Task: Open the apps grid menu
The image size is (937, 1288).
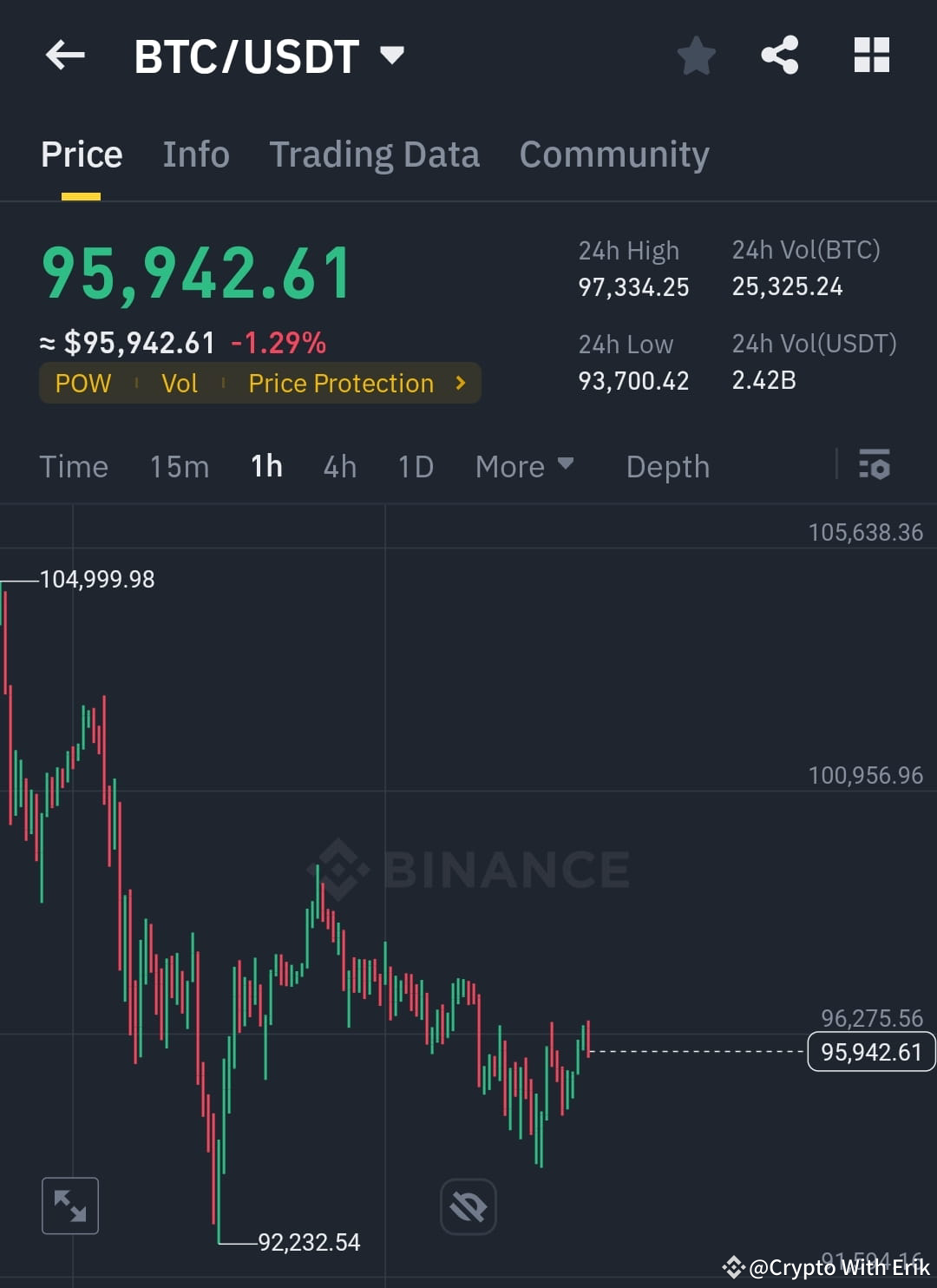Action: tap(870, 55)
